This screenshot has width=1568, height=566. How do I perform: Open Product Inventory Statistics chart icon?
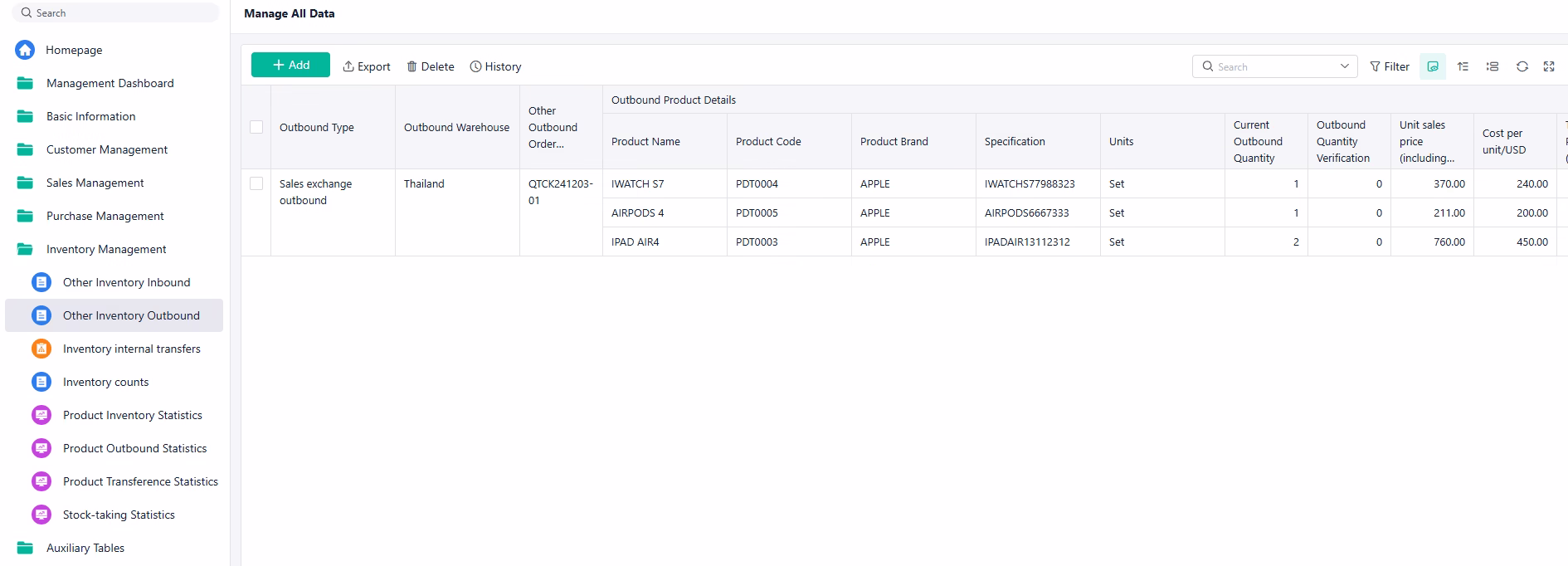(x=41, y=415)
